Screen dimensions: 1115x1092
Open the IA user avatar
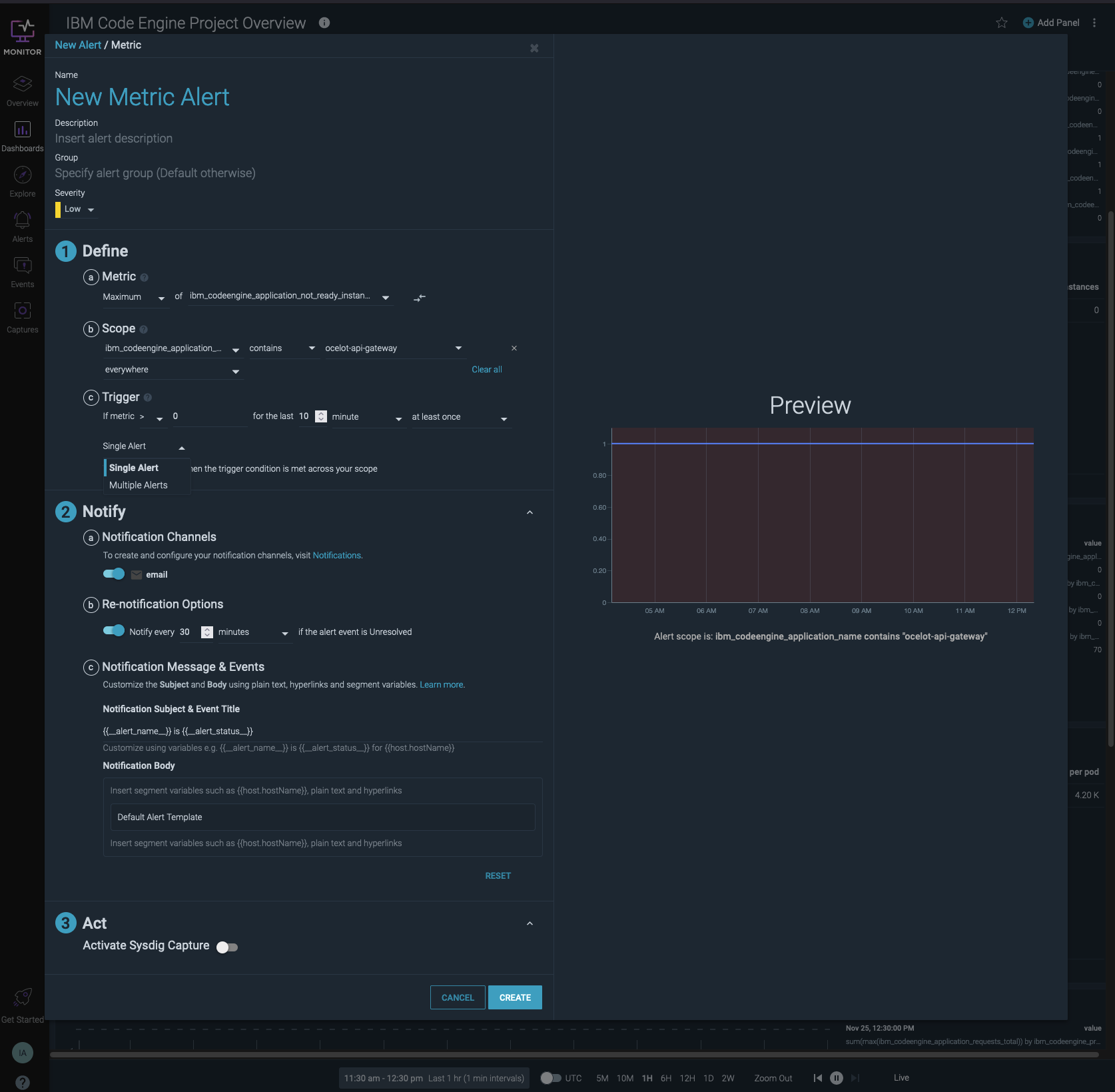coord(23,1053)
